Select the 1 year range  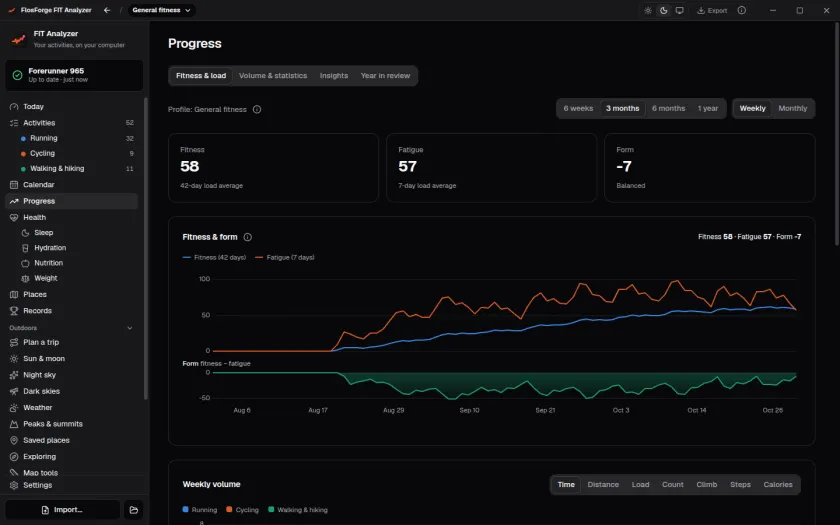point(708,108)
